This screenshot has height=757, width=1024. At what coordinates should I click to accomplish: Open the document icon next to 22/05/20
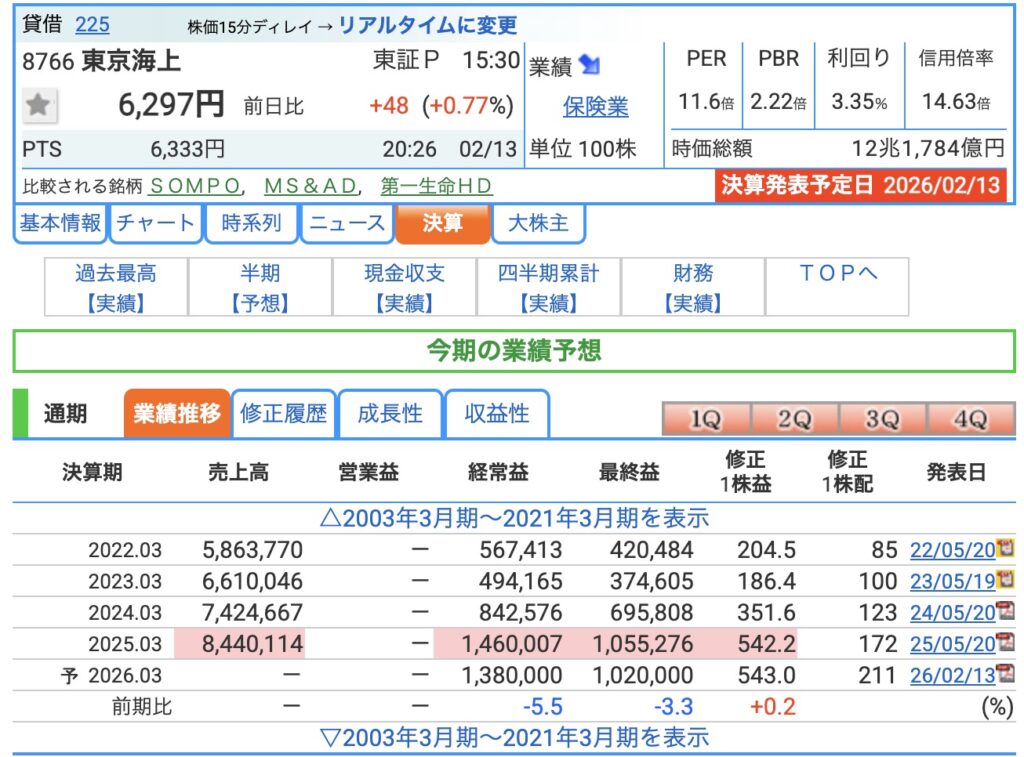pos(1006,549)
